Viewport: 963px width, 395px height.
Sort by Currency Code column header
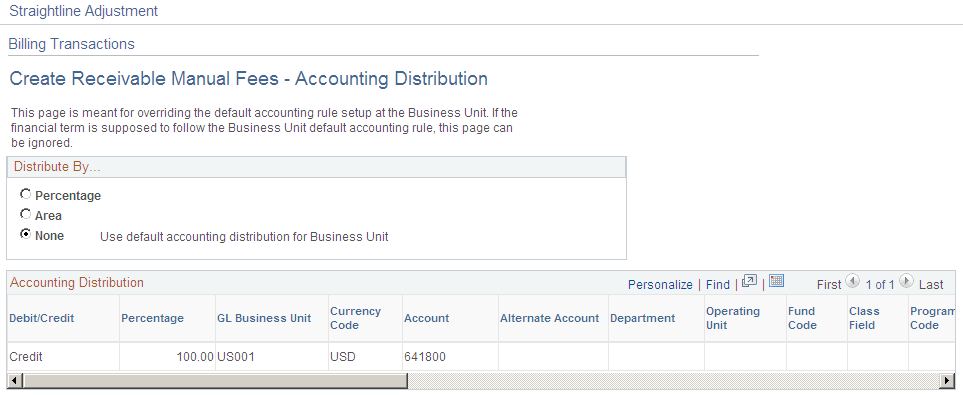(x=355, y=318)
